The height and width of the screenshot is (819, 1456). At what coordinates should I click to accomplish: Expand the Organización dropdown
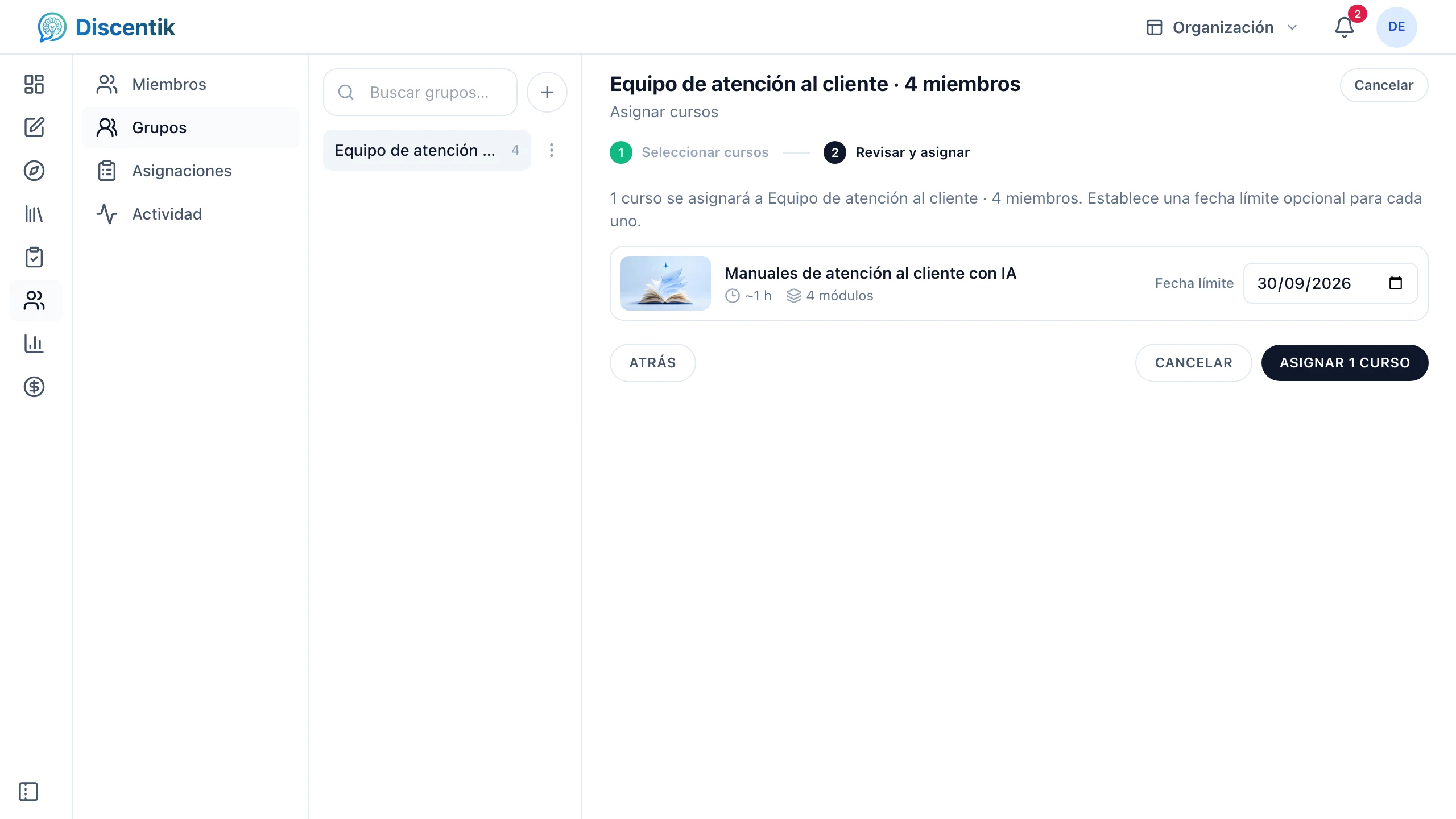click(1222, 27)
